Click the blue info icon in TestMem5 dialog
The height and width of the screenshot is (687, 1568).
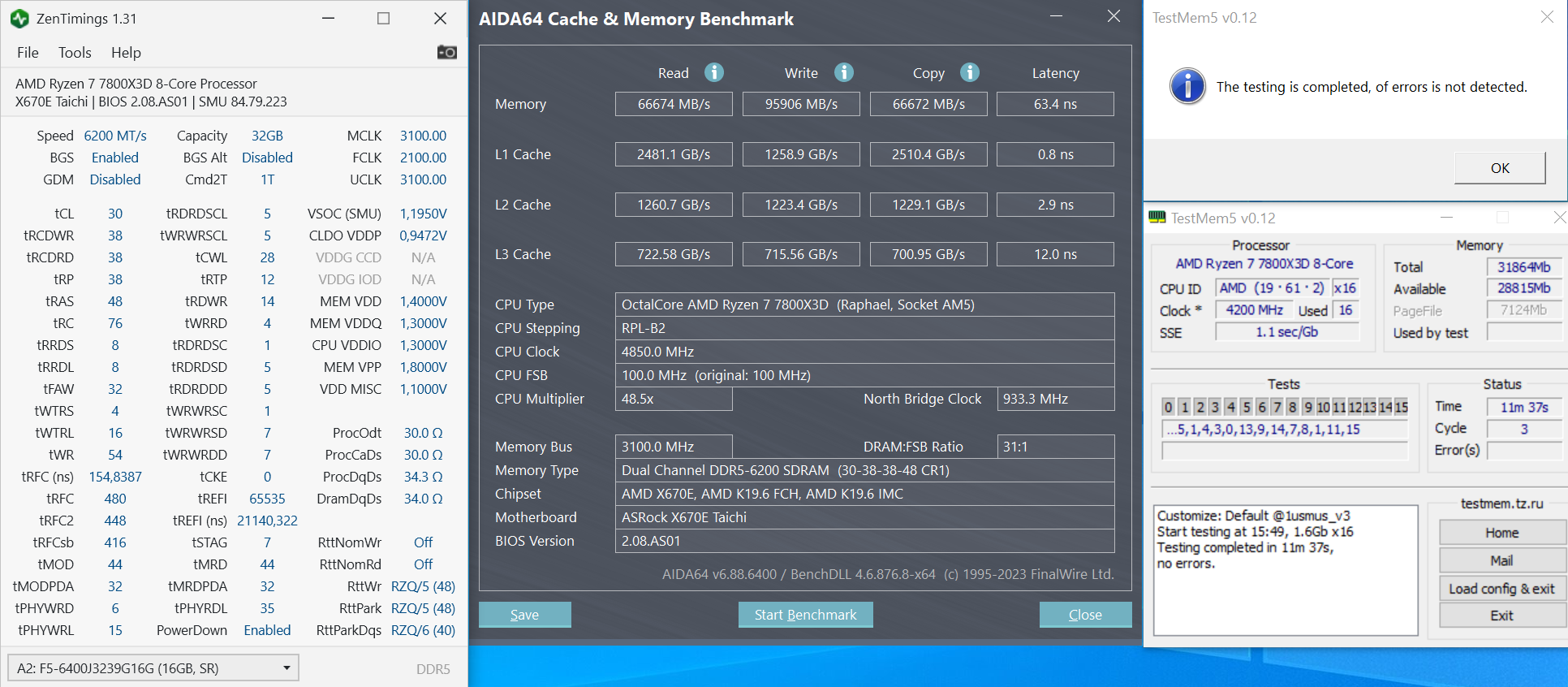tap(1187, 86)
